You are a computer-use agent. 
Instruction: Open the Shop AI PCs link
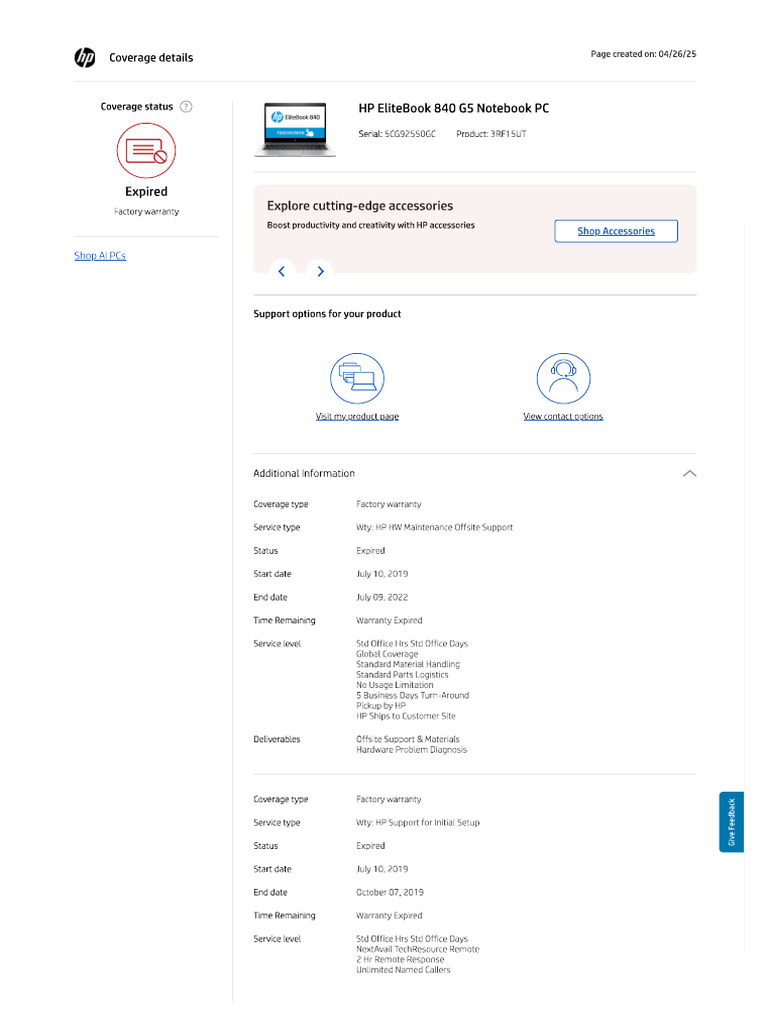click(100, 255)
